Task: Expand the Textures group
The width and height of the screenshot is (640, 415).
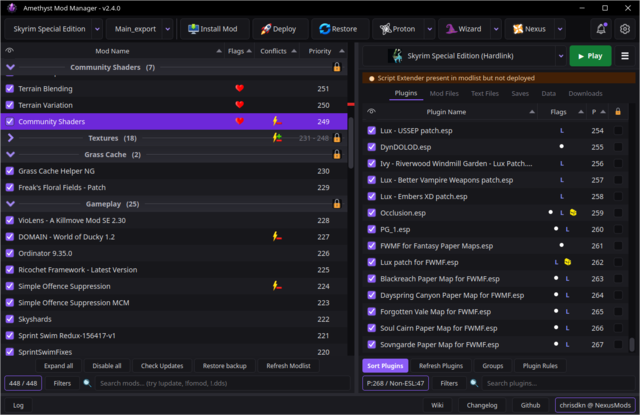Action: coord(11,138)
